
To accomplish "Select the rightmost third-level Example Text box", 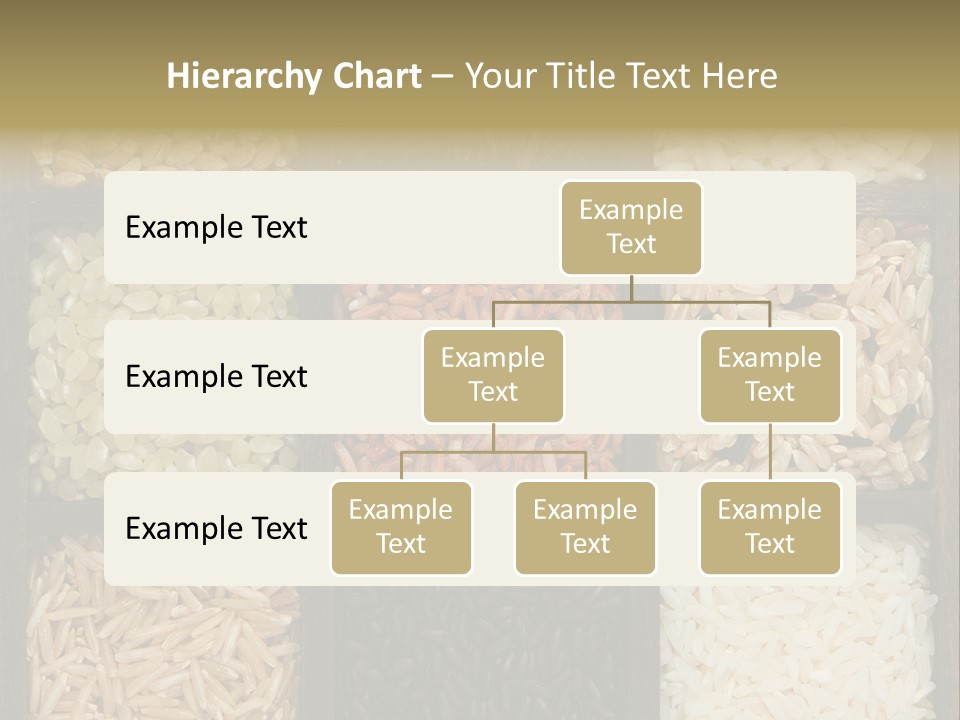I will pyautogui.click(x=770, y=527).
